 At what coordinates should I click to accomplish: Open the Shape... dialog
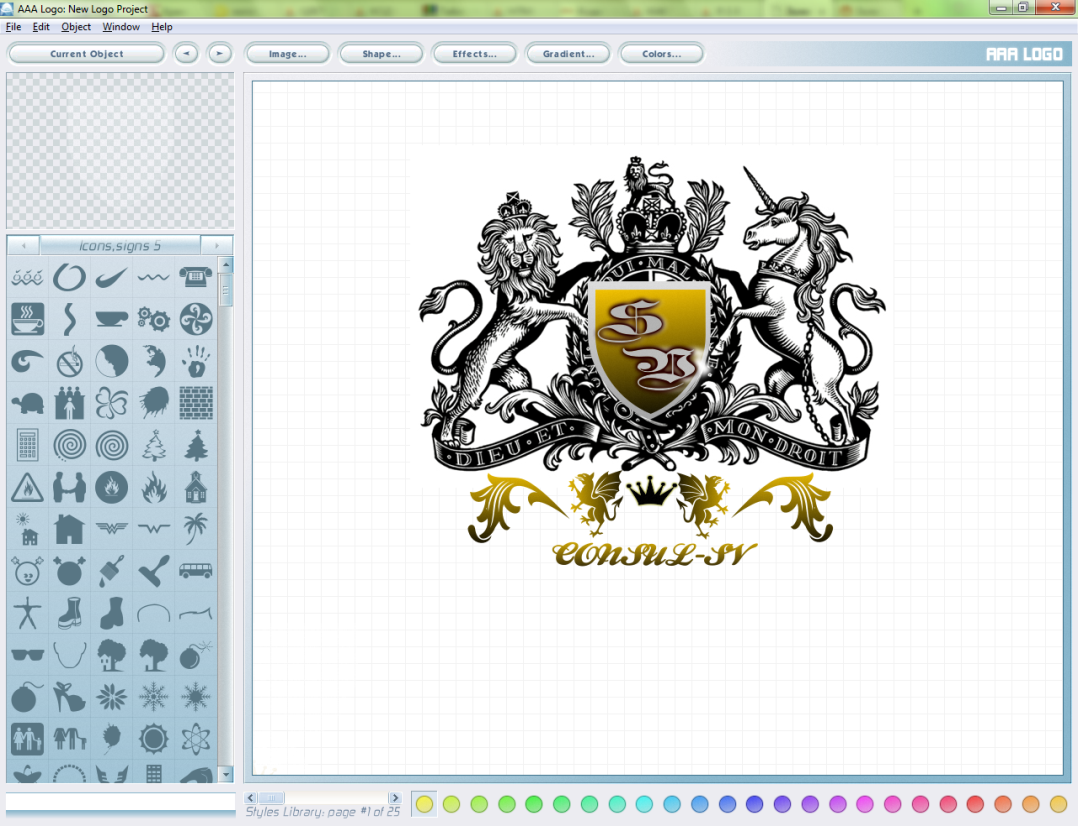pyautogui.click(x=382, y=54)
